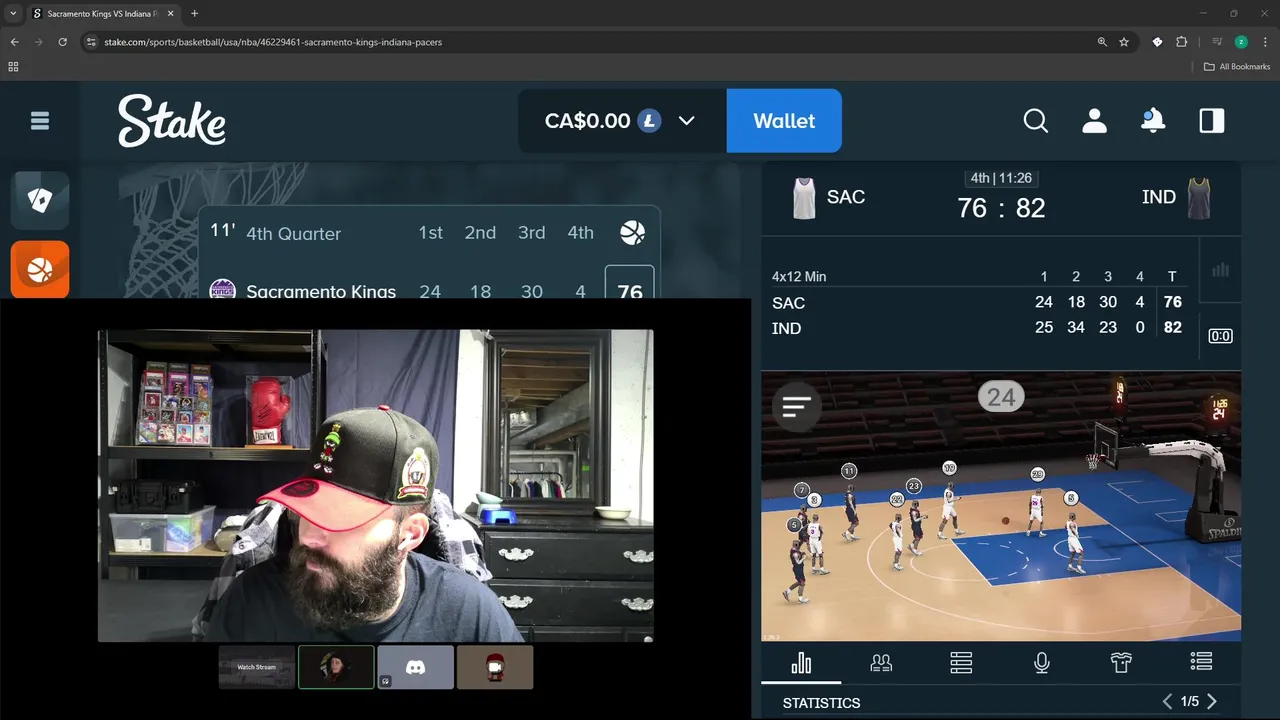Open All Bookmarks folder
Viewport: 1280px width, 720px height.
coord(1237,67)
